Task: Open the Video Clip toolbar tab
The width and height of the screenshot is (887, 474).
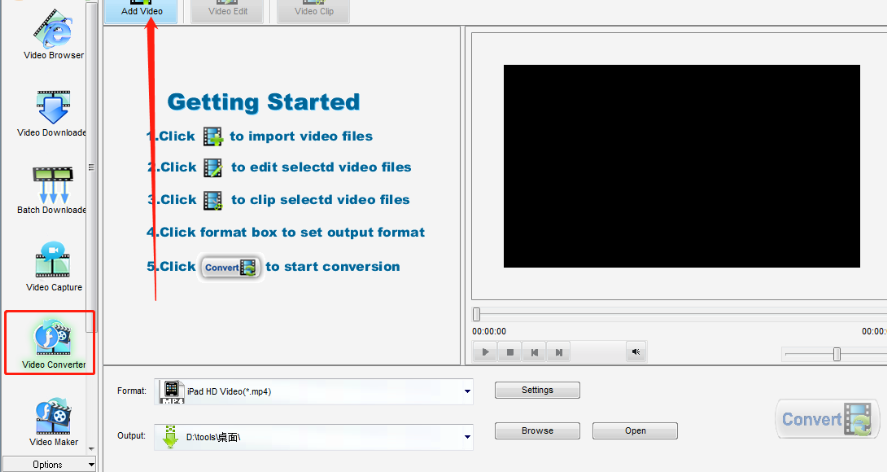Action: [314, 10]
